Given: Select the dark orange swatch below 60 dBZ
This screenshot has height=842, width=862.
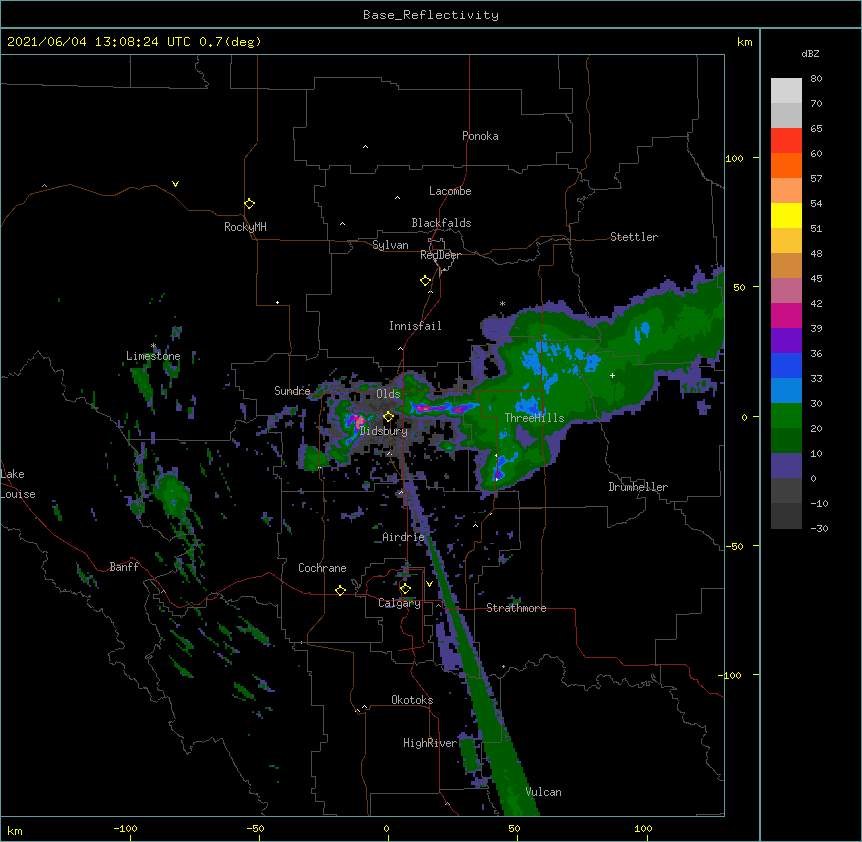Looking at the screenshot, I should pyautogui.click(x=786, y=165).
